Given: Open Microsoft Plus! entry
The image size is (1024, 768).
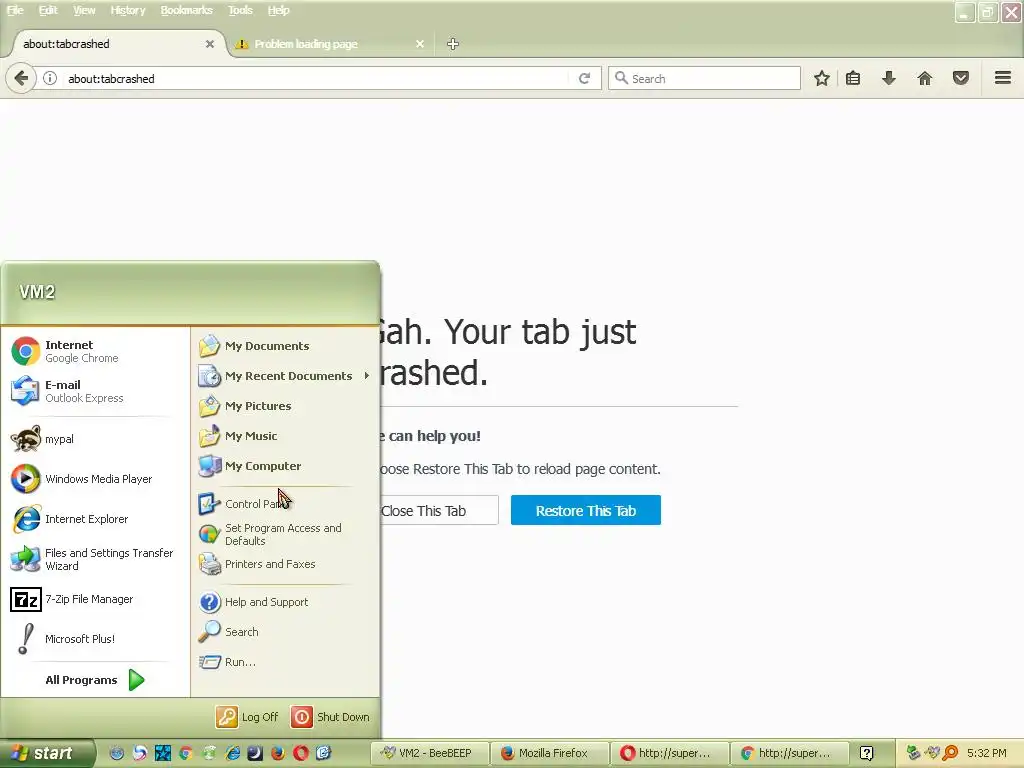Looking at the screenshot, I should 95,639.
